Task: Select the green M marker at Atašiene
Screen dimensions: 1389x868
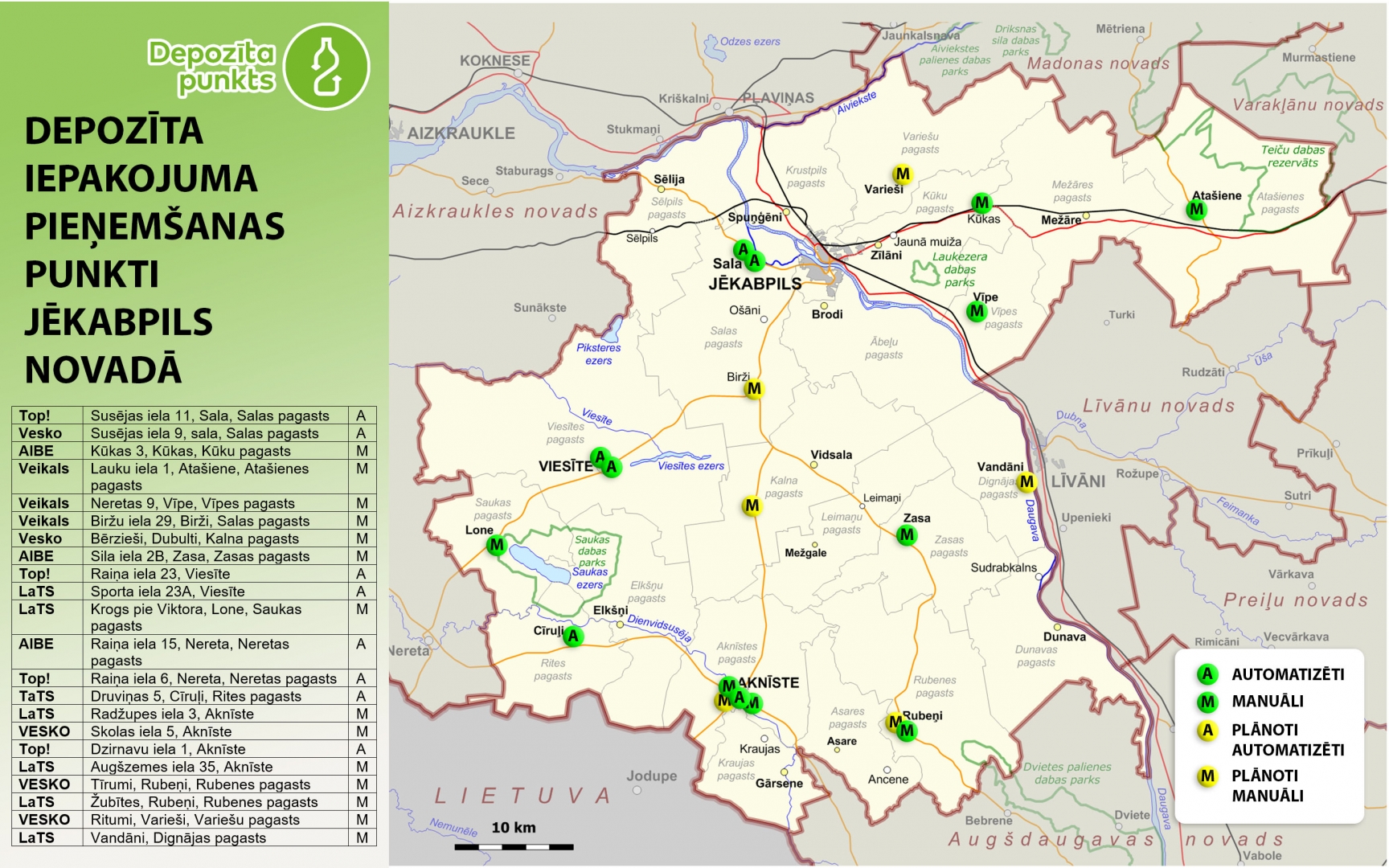Action: pyautogui.click(x=1196, y=210)
